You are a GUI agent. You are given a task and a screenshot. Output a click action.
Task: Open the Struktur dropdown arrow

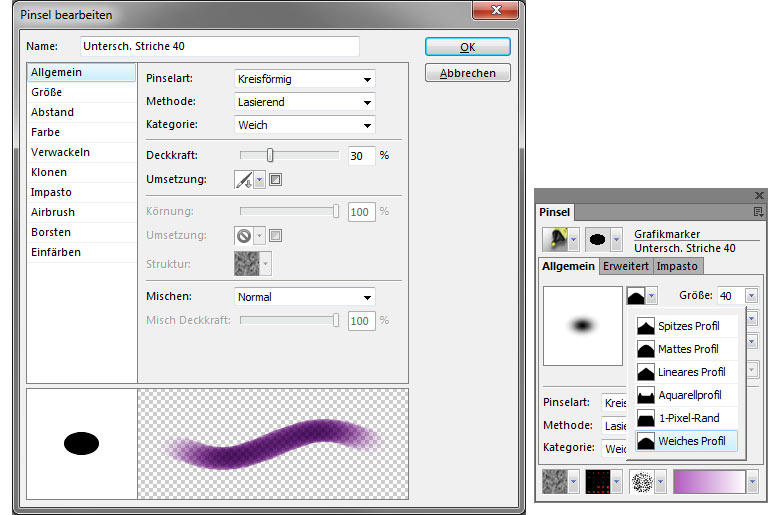pos(266,264)
